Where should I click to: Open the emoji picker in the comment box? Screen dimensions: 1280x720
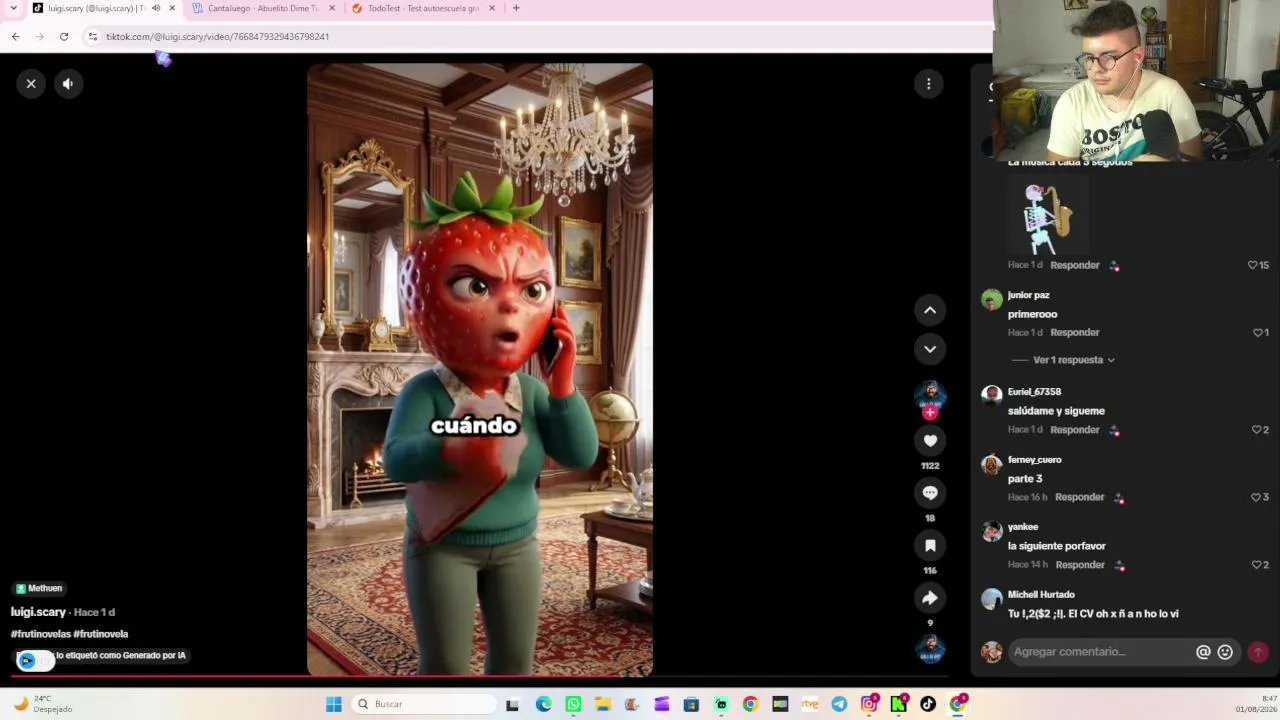point(1225,652)
